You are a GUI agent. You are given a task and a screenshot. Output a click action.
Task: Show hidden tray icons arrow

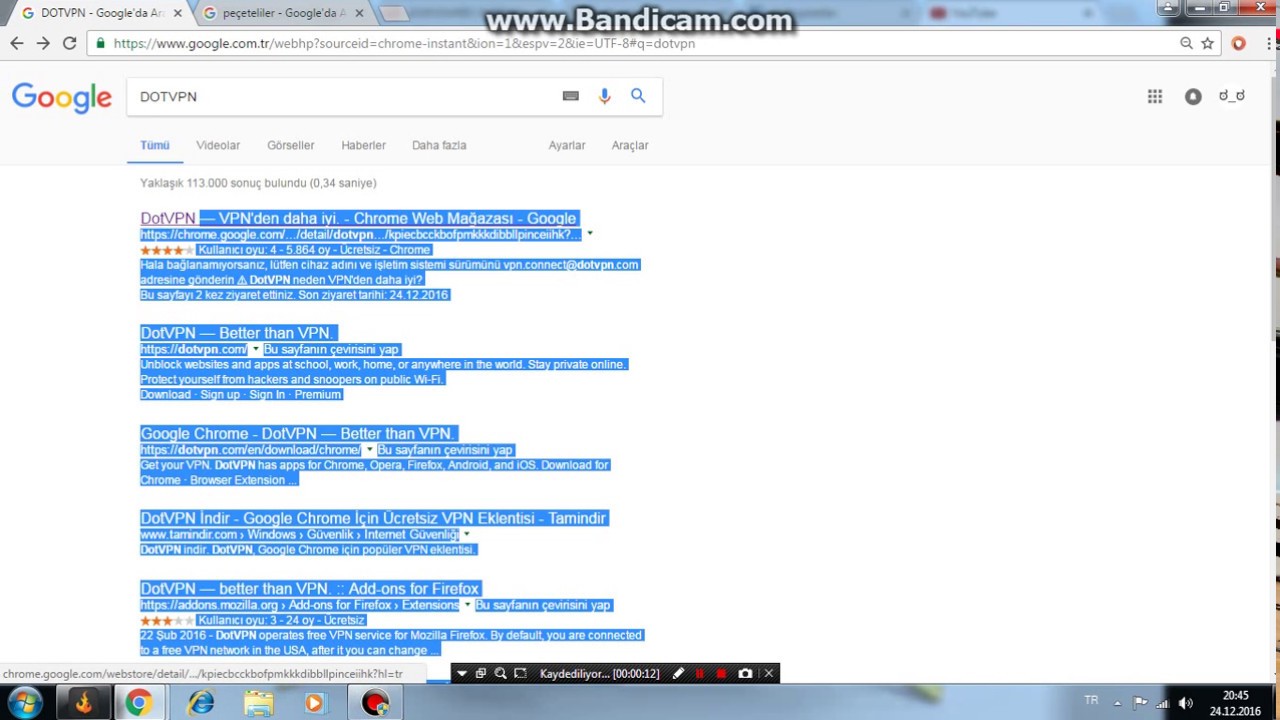click(x=1117, y=702)
